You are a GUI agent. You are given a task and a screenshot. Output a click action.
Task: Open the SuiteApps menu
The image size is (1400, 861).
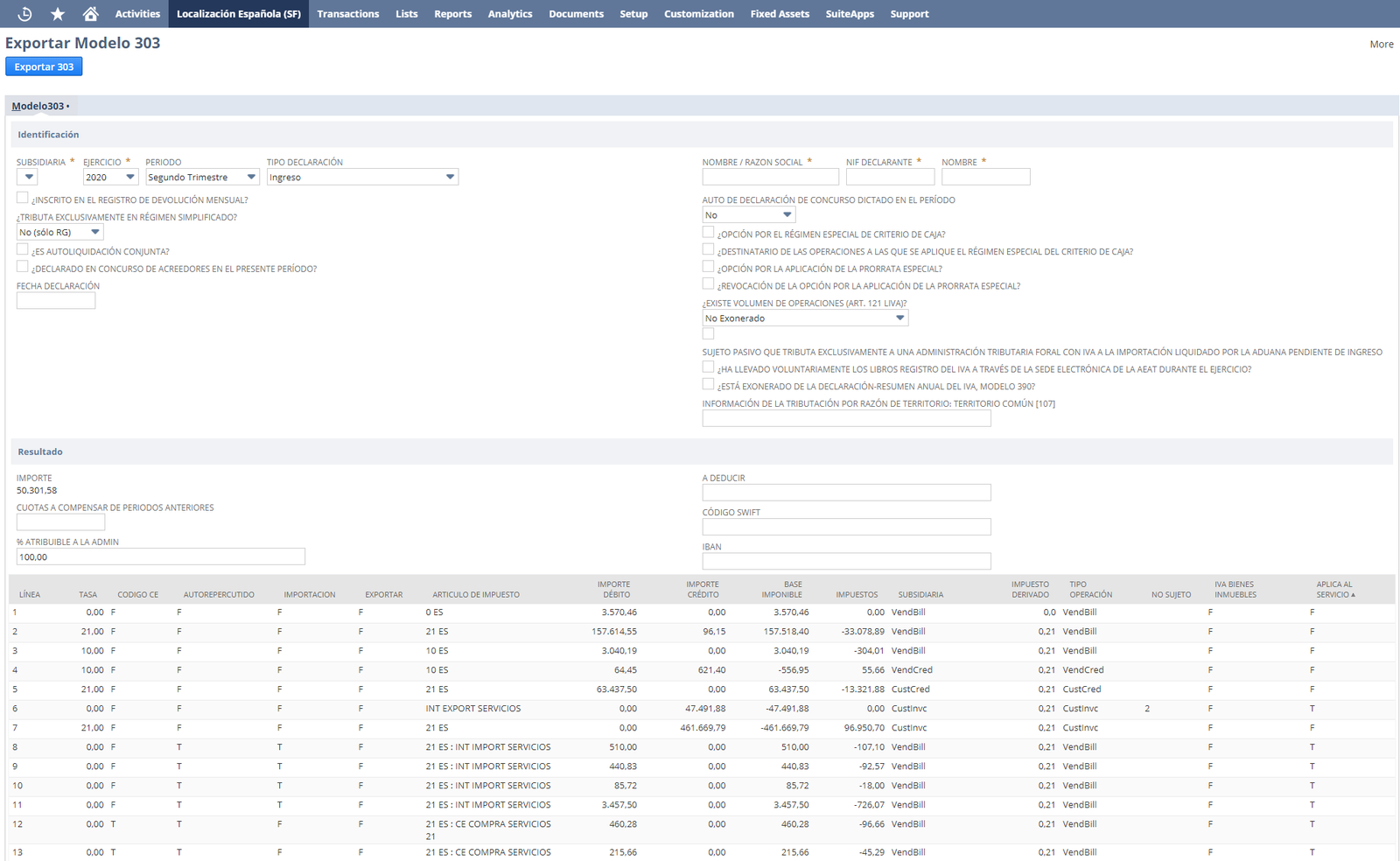coord(850,14)
